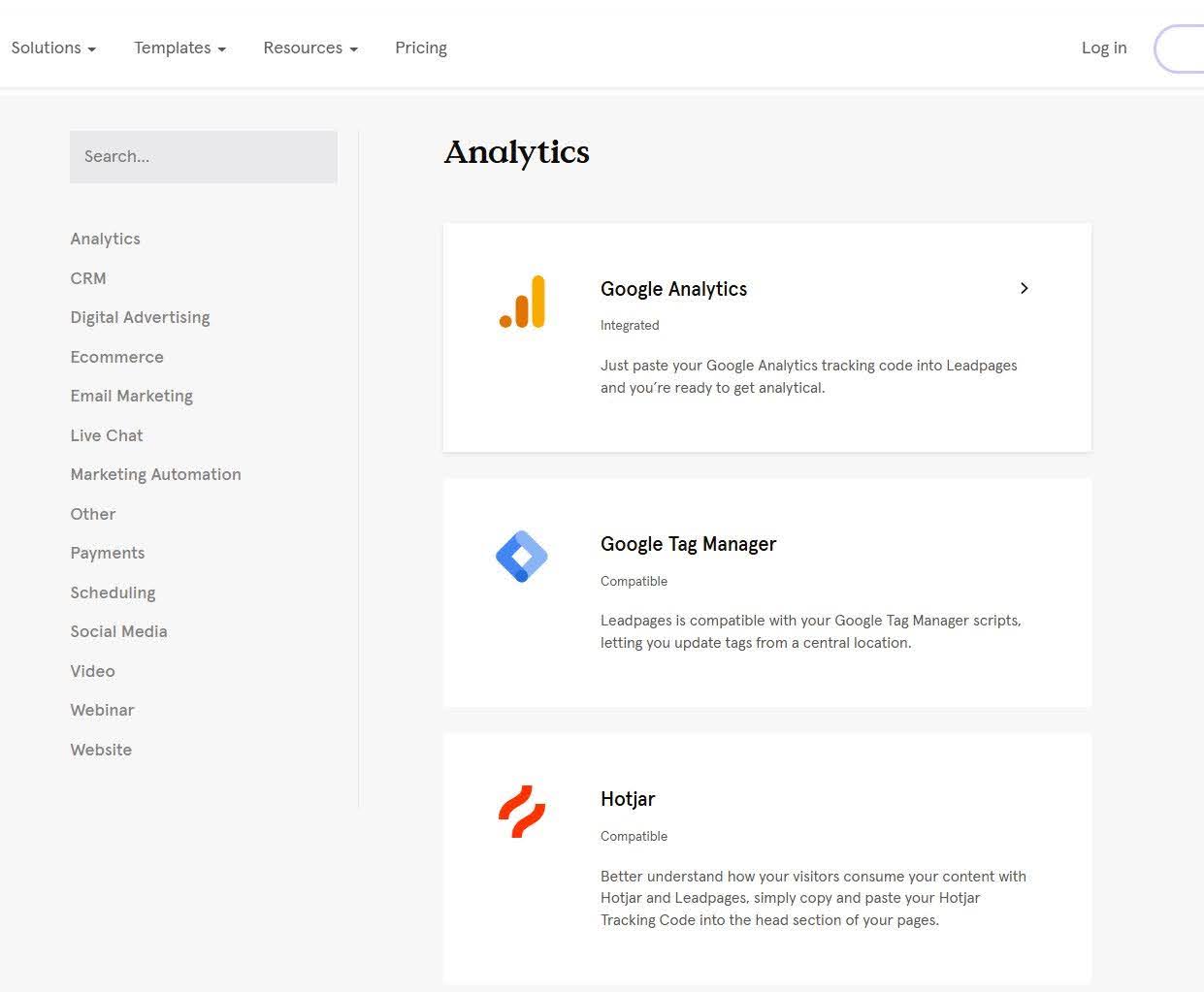Select the Live Chat category
This screenshot has width=1204, height=992.
coord(106,435)
